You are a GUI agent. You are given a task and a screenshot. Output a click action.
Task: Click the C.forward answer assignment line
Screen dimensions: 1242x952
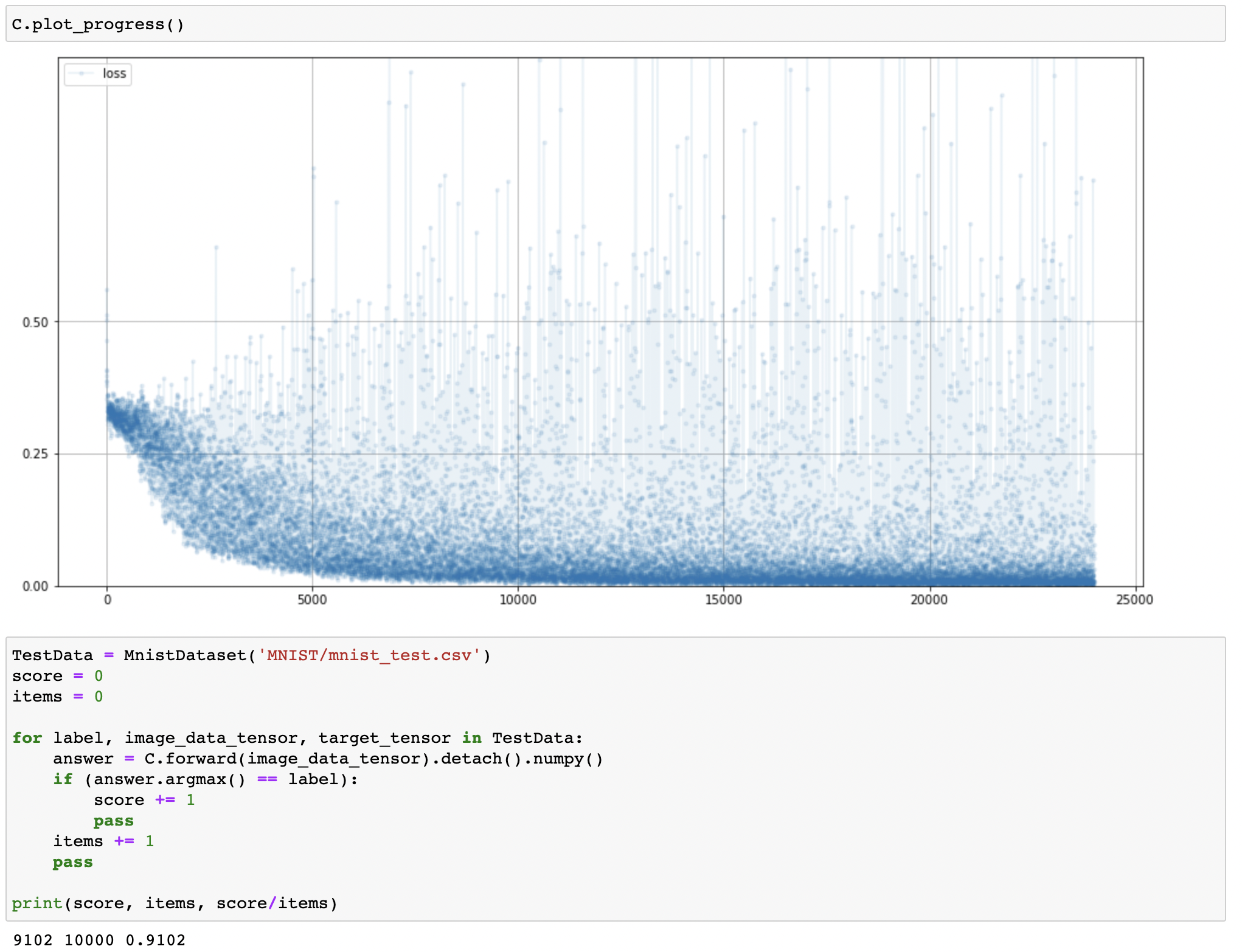coord(328,759)
